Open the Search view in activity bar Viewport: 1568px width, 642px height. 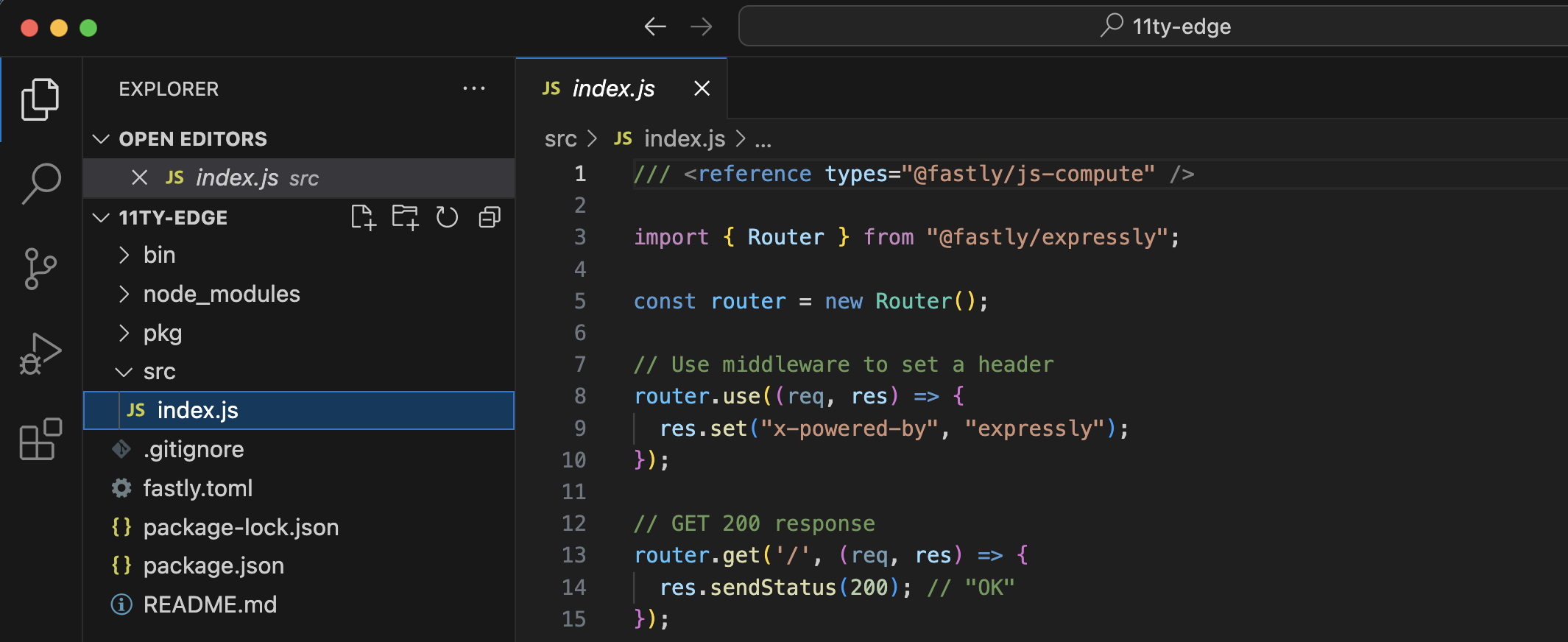(40, 183)
